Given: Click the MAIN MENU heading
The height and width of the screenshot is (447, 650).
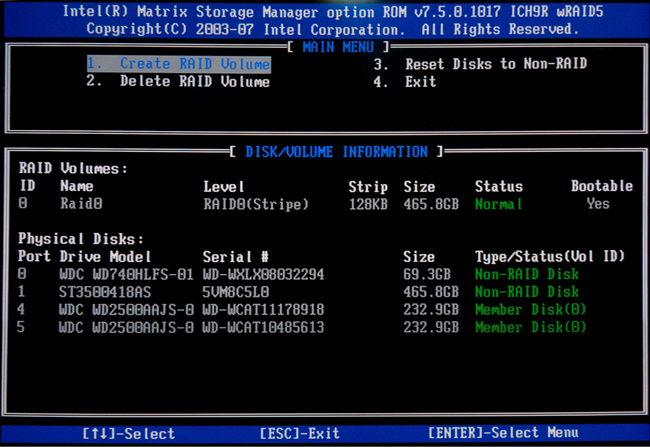Looking at the screenshot, I should coord(338,47).
